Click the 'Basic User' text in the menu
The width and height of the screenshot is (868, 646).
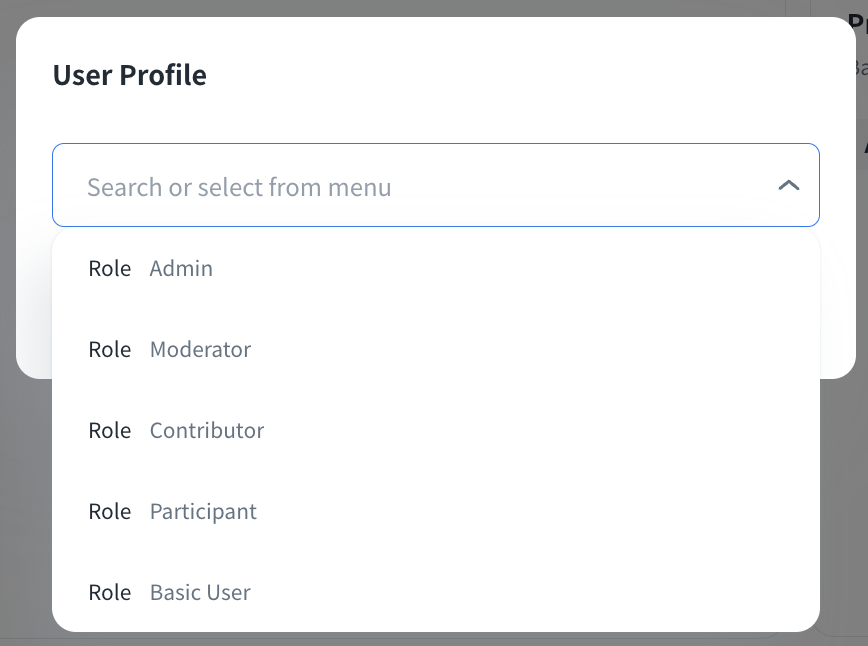[x=200, y=593]
